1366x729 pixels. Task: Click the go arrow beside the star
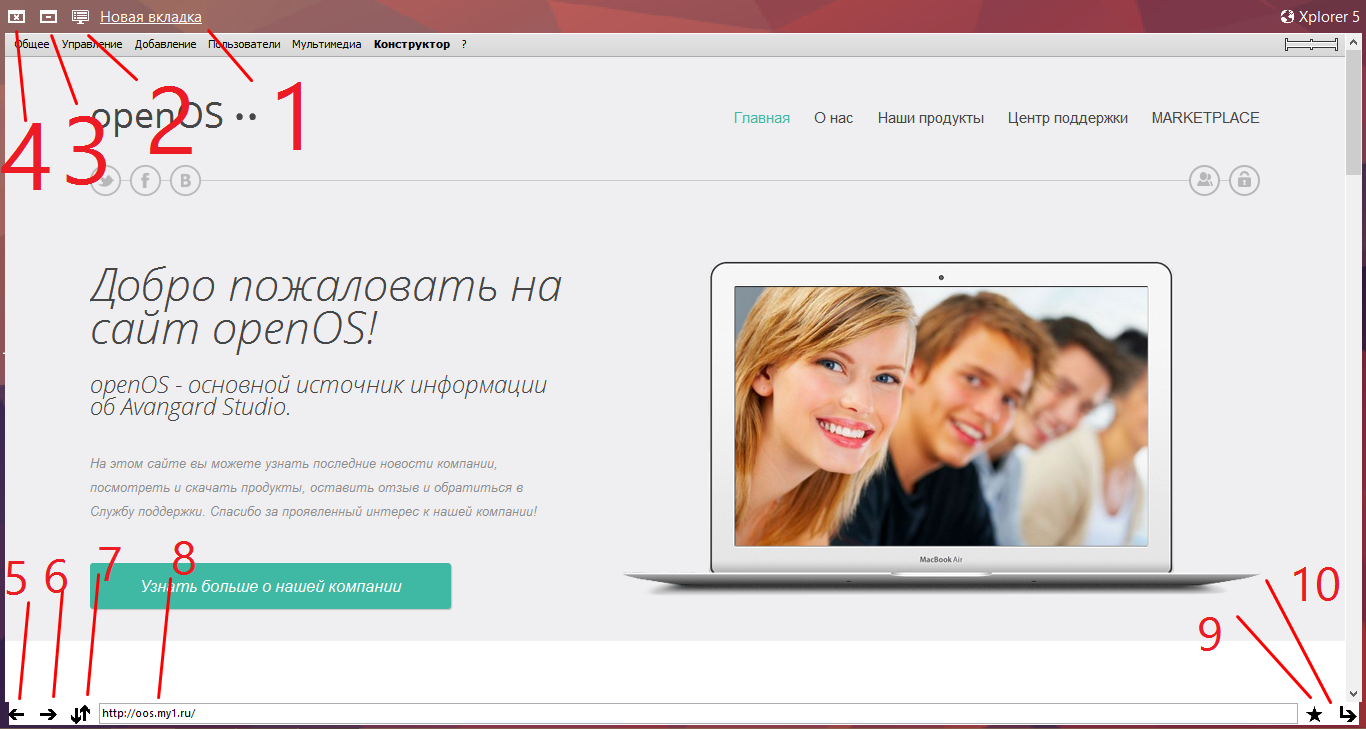tap(1348, 714)
